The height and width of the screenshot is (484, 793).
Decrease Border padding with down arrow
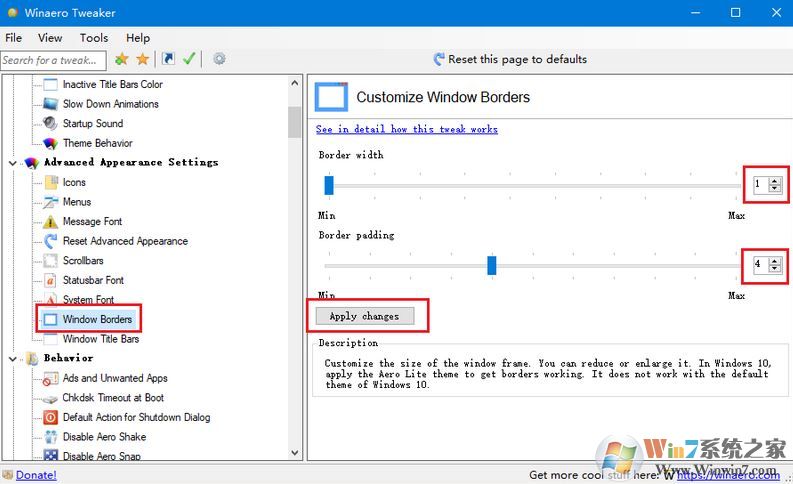(774, 269)
